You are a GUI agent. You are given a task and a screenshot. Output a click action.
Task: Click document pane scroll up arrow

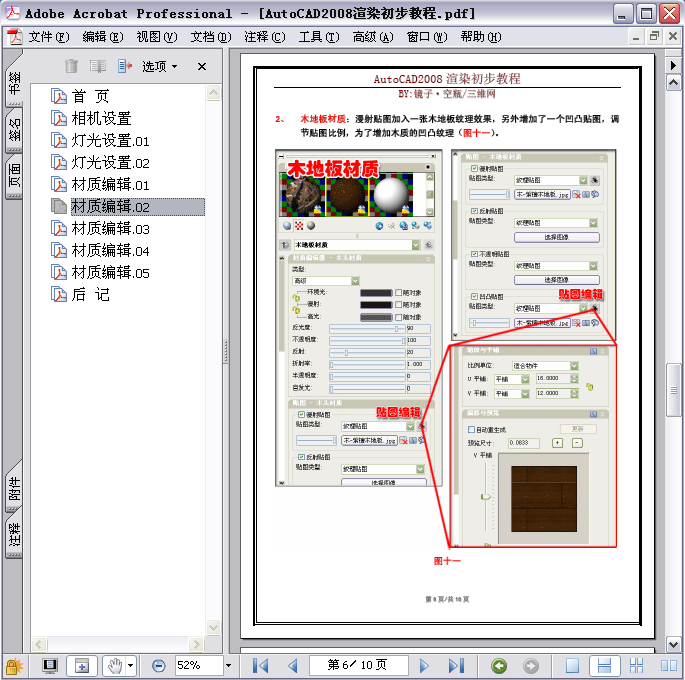[673, 83]
